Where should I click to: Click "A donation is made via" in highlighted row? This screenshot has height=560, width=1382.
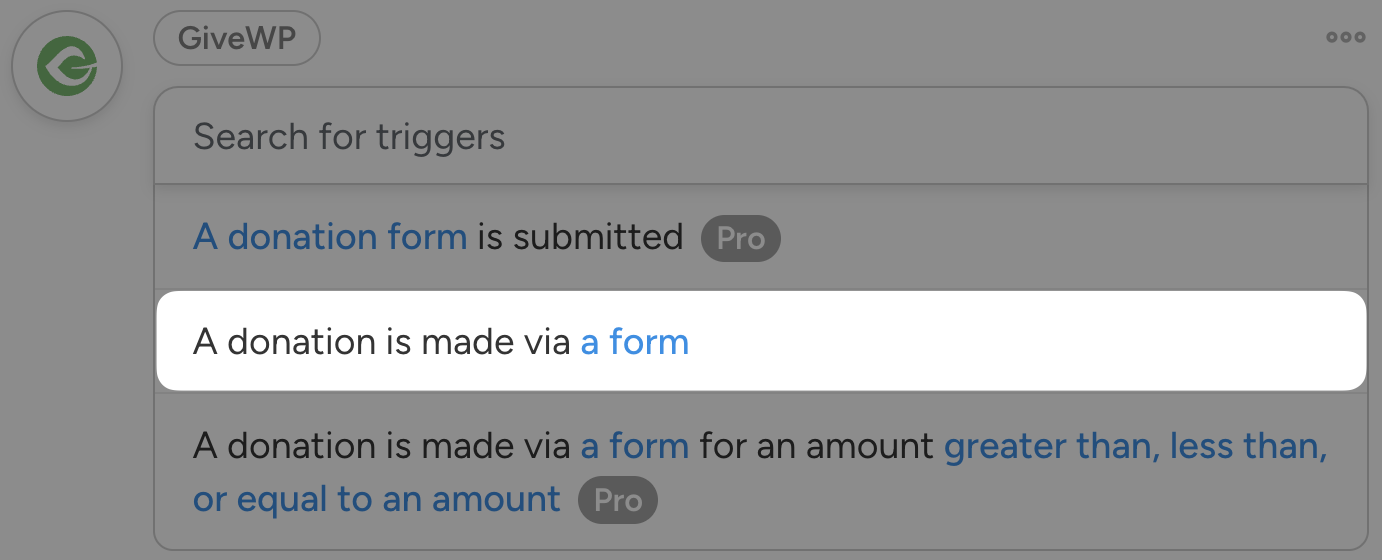click(x=384, y=342)
